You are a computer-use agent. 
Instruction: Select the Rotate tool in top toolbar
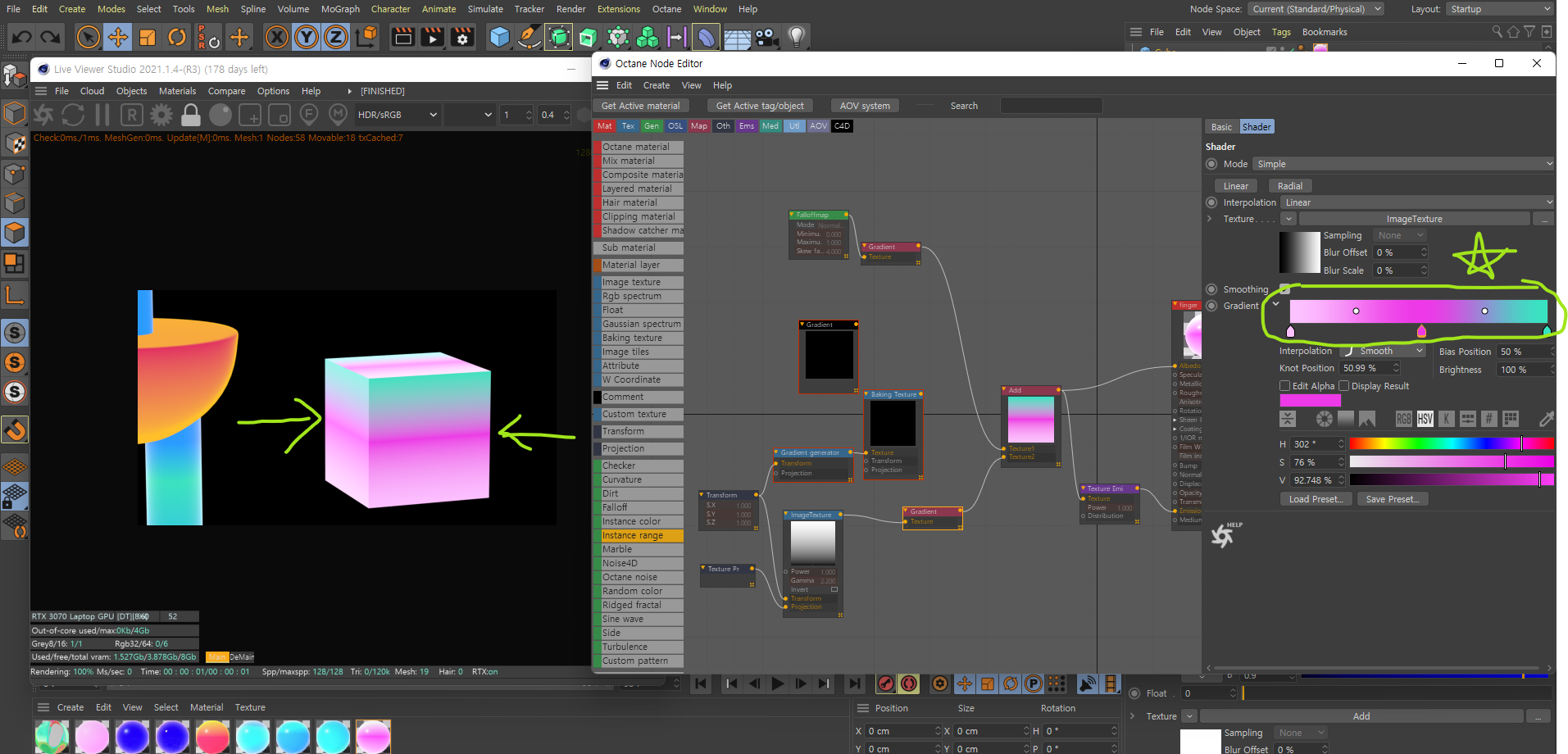[x=177, y=37]
